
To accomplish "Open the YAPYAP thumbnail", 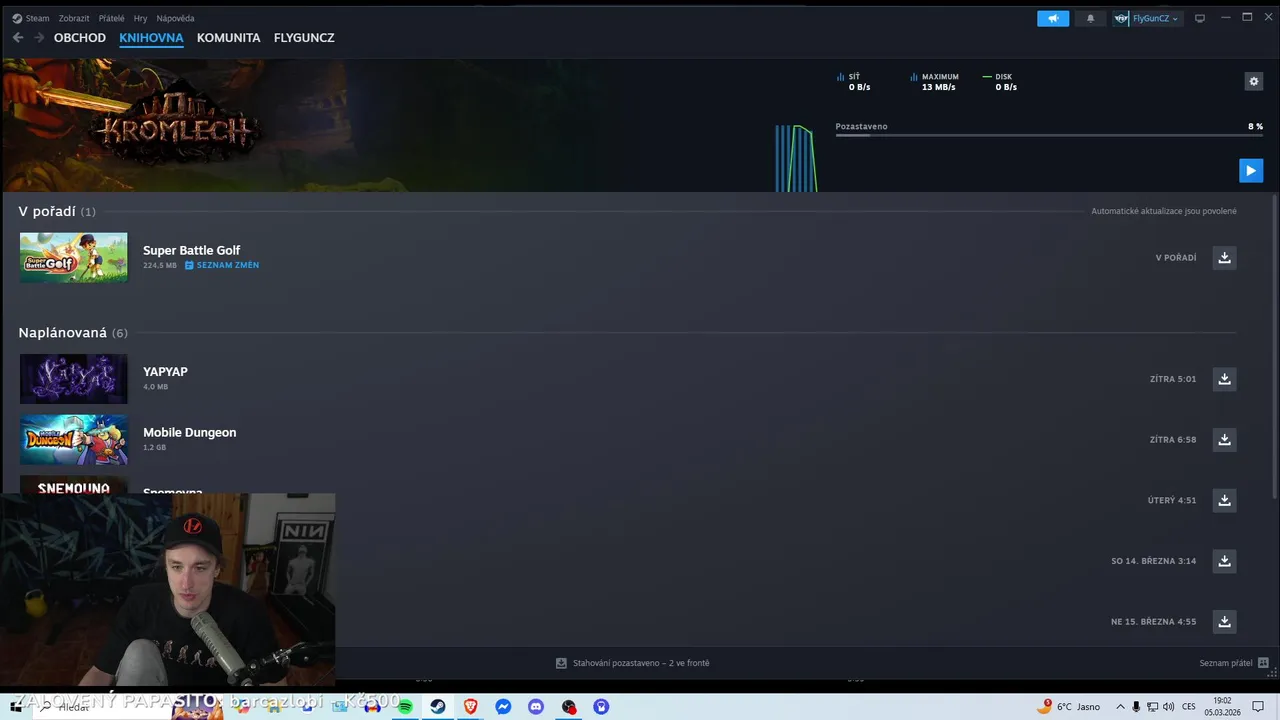I will 74,378.
